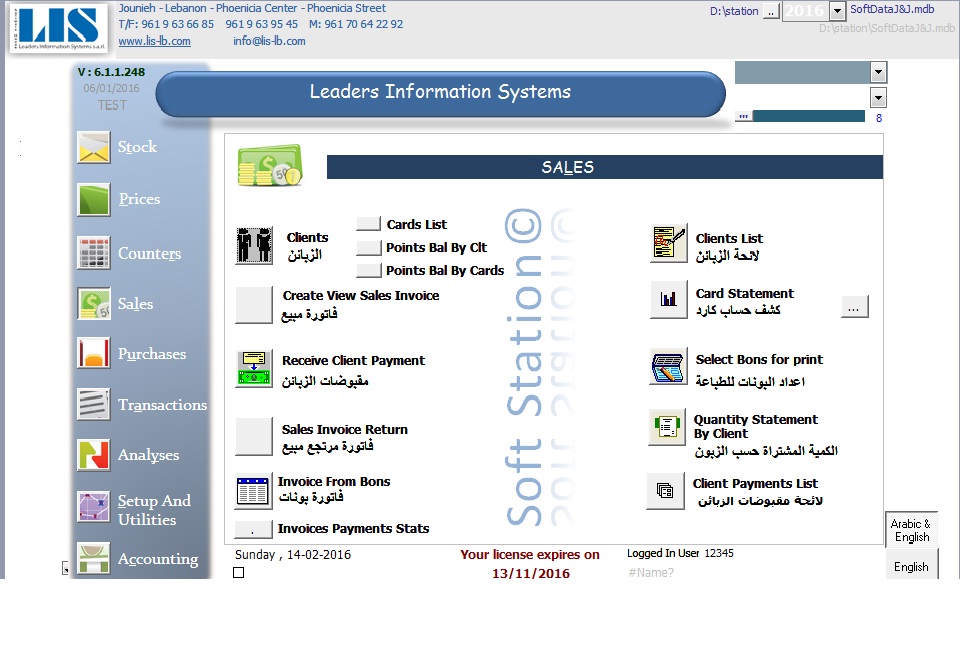
Task: Click the Receive Client Payment icon
Action: 254,368
